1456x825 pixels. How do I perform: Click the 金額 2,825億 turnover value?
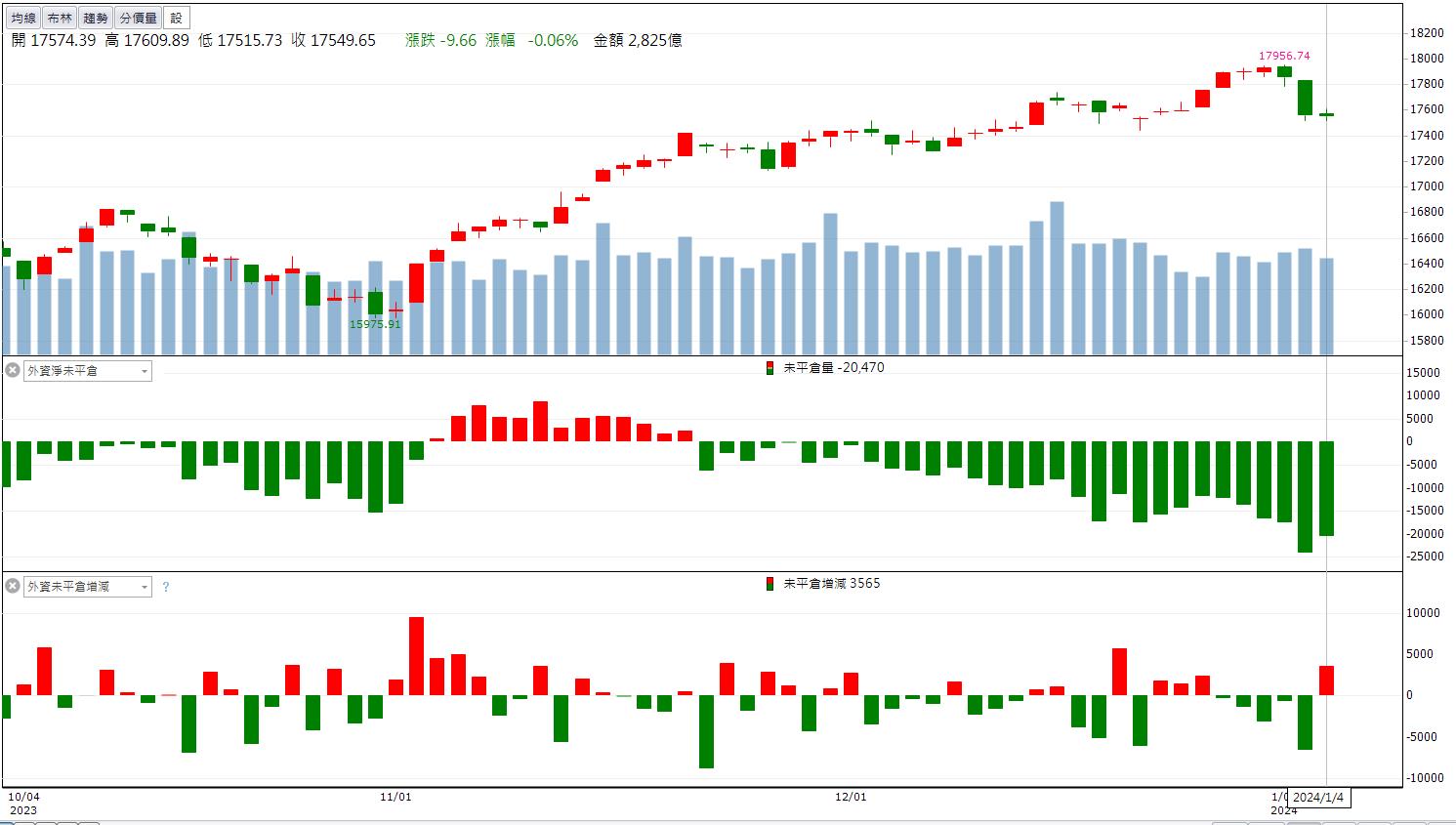(x=638, y=41)
